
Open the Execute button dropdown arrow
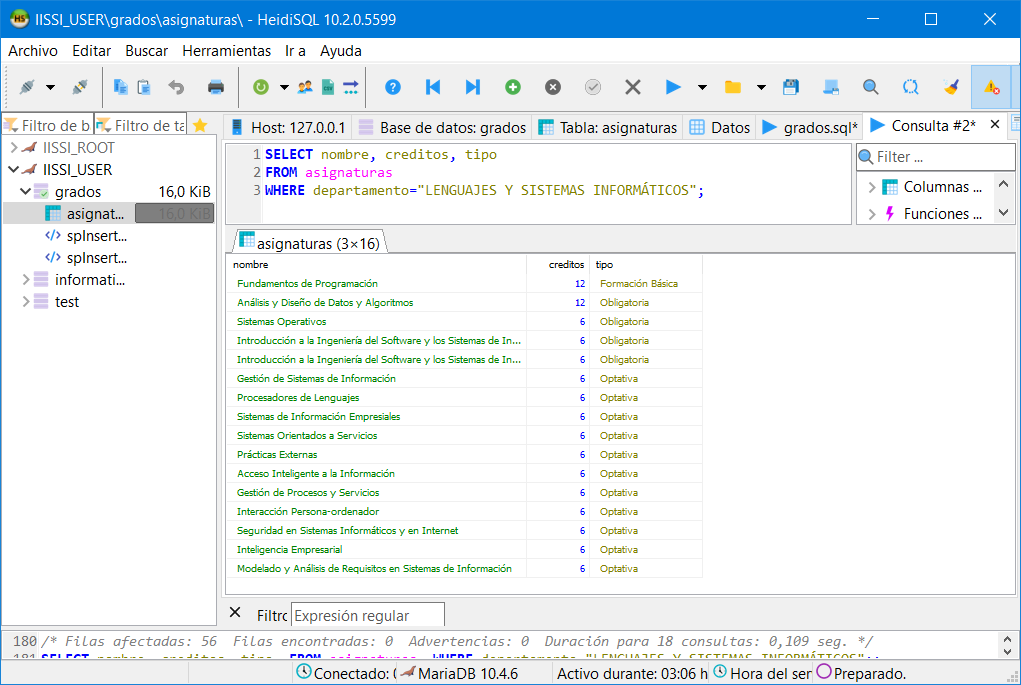pos(702,87)
